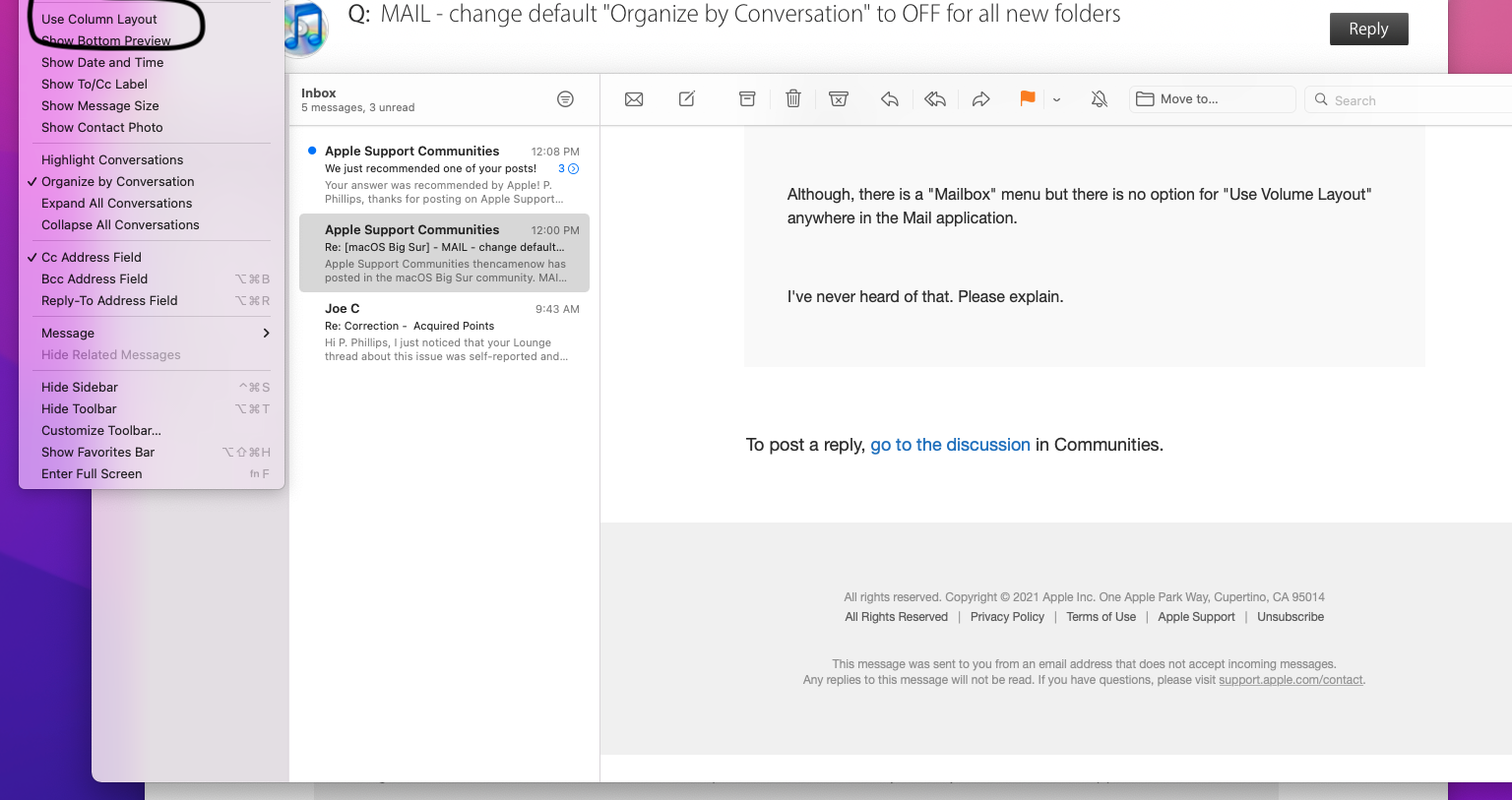Viewport: 1512px width, 800px height.
Task: Choose Enter Full Screen
Action: tap(92, 473)
